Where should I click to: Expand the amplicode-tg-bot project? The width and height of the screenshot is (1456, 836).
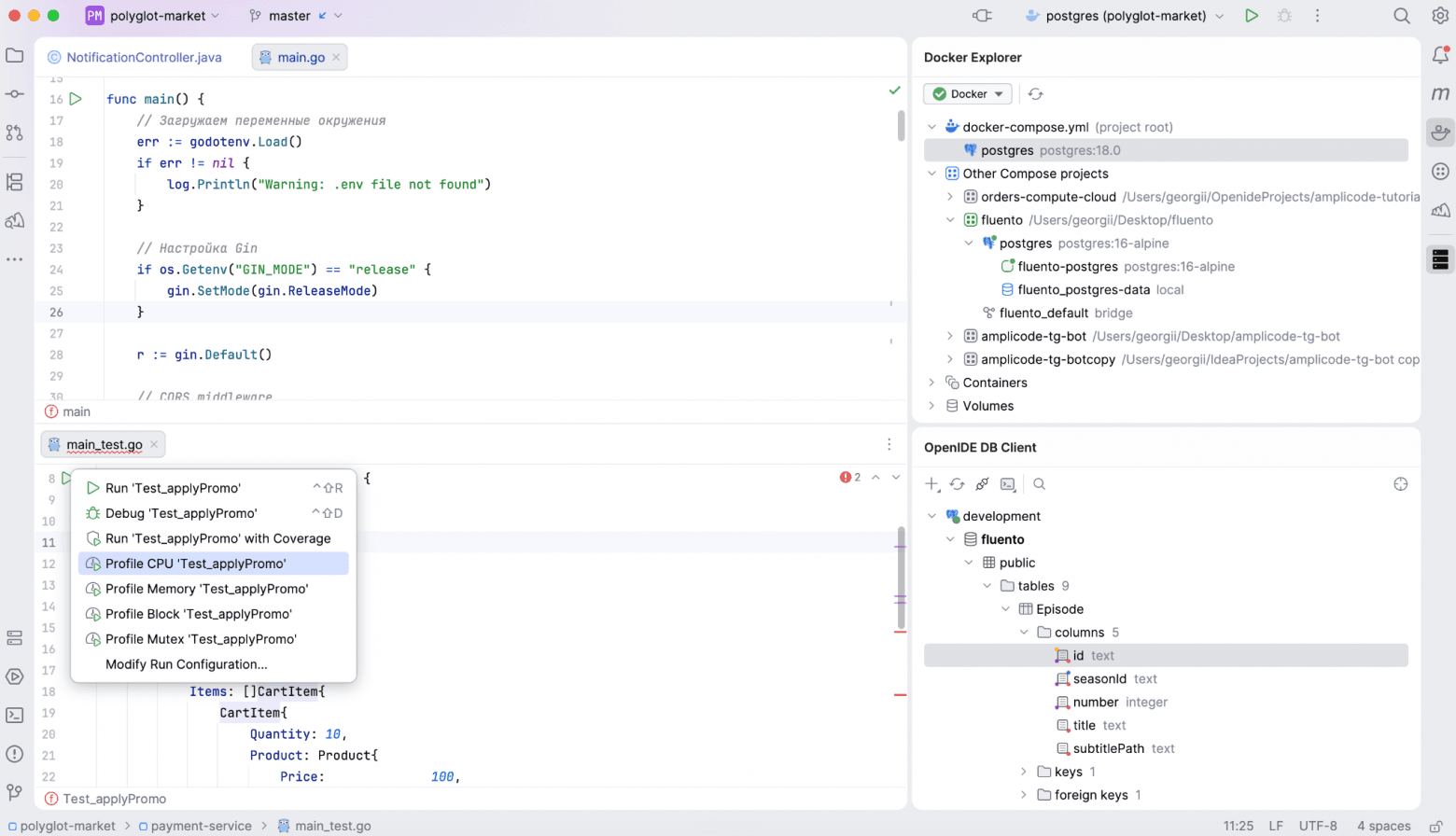[x=950, y=336]
